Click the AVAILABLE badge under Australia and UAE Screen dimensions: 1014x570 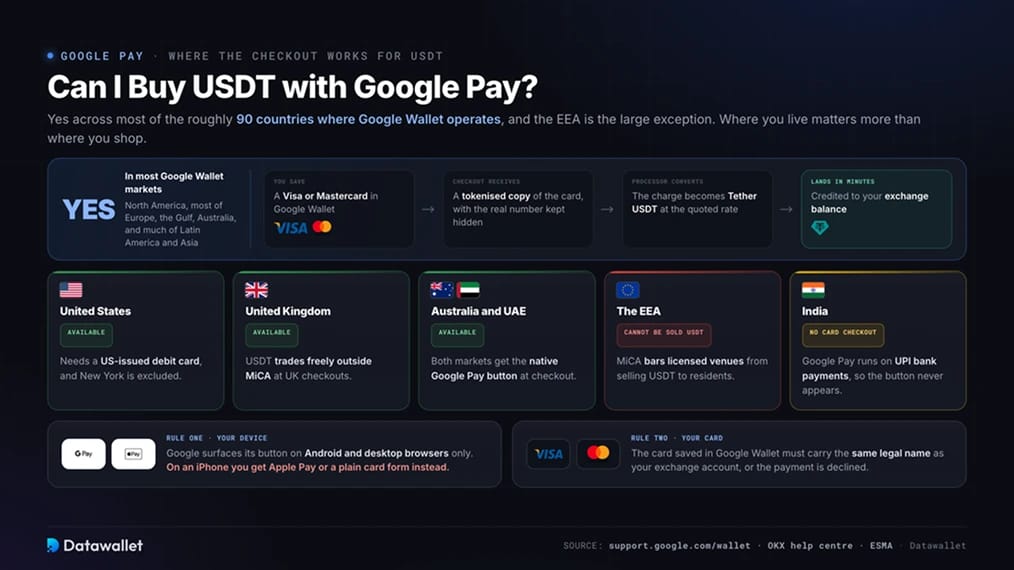[x=457, y=334]
